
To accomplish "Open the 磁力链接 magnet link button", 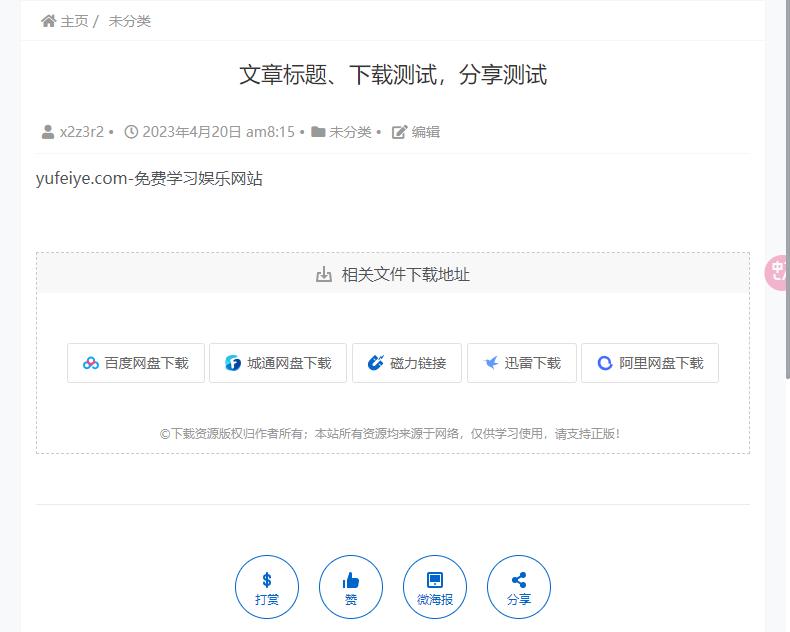I will tap(407, 363).
